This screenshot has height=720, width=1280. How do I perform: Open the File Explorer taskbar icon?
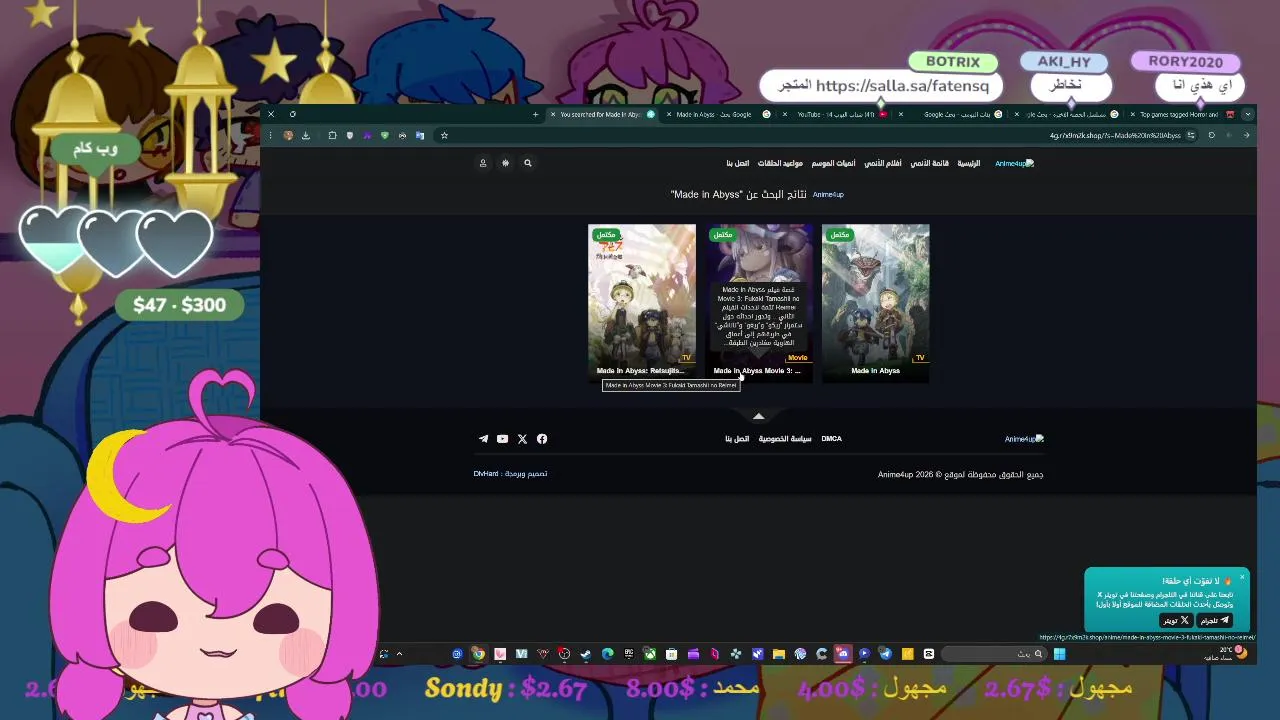click(x=778, y=654)
